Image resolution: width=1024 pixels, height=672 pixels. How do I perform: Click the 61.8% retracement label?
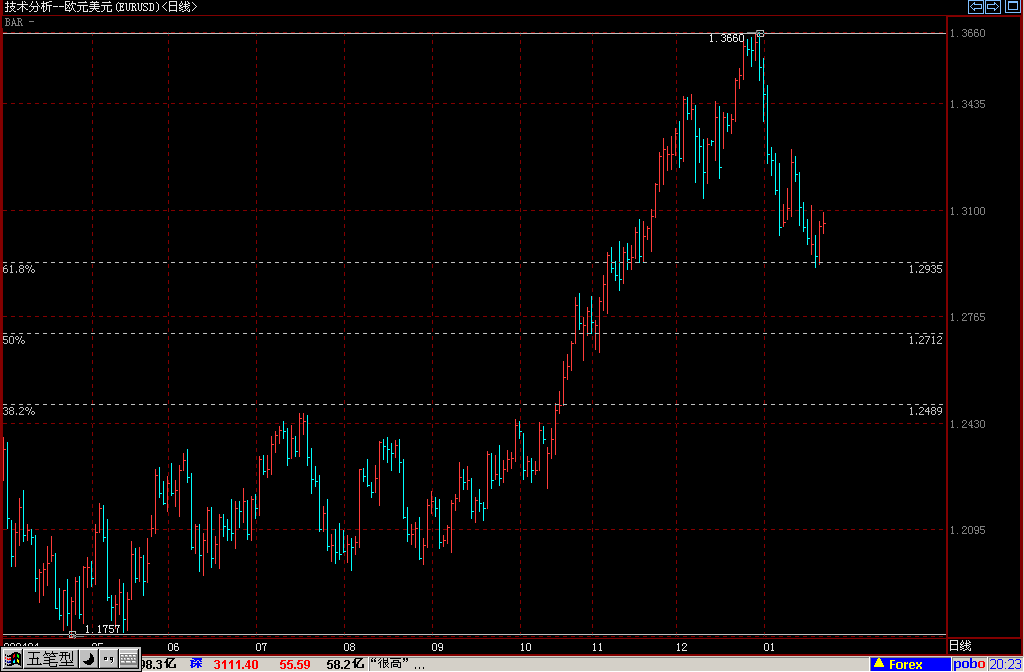pos(19,269)
